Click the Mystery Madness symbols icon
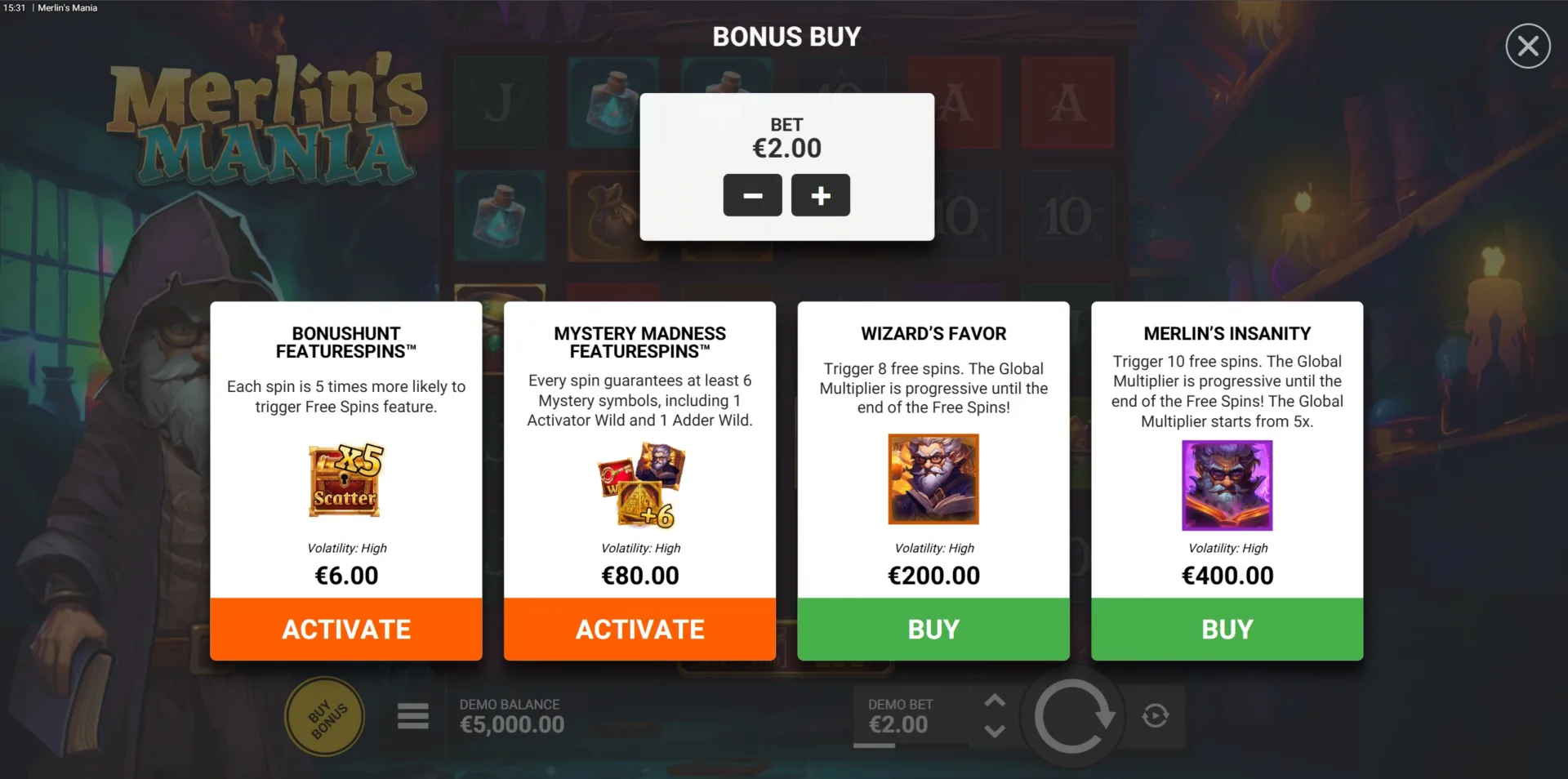This screenshot has height=779, width=1568. pos(641,484)
